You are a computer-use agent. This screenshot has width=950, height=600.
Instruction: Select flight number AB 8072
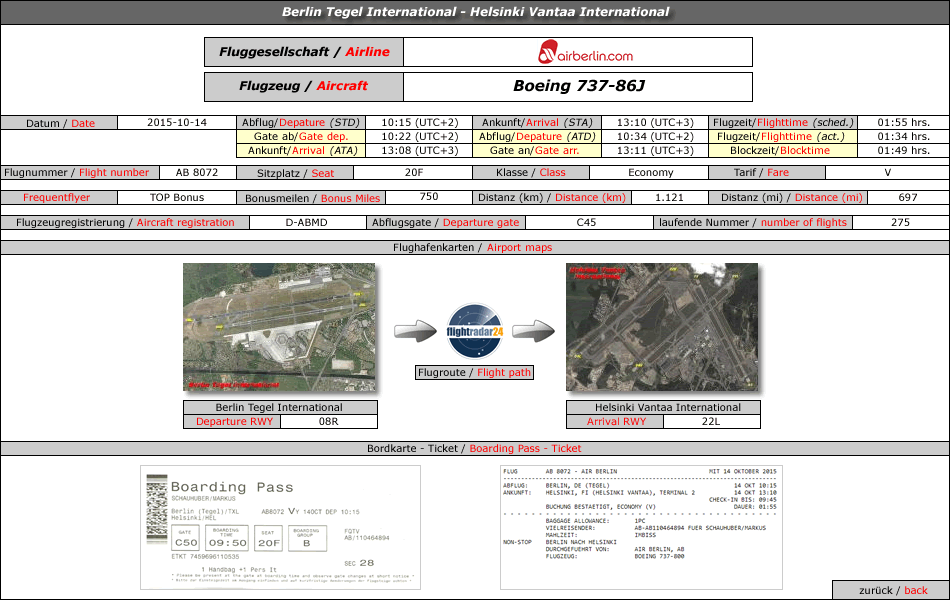[197, 172]
